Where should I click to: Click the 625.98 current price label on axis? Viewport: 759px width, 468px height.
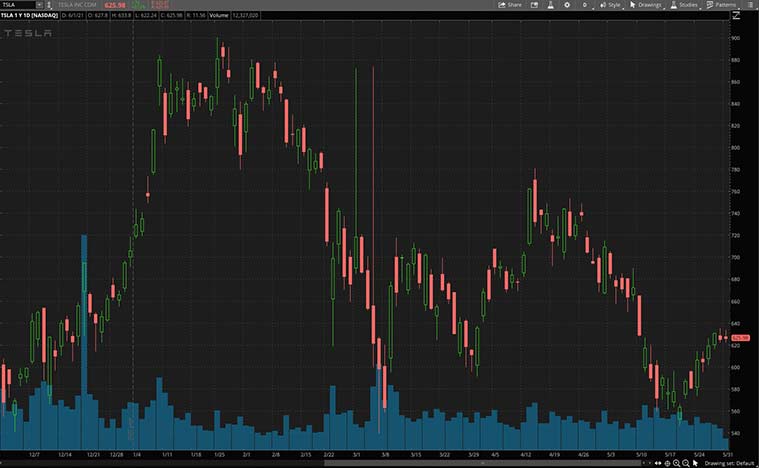click(x=740, y=338)
